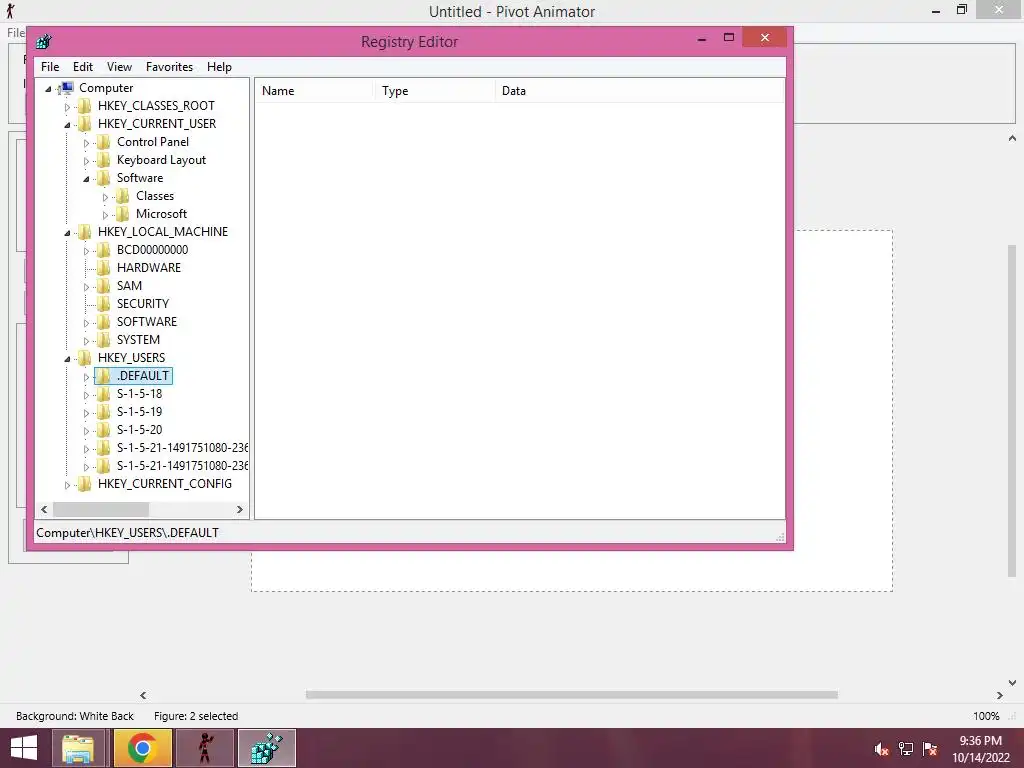Switch to Pivot Animator in the taskbar

coord(205,748)
